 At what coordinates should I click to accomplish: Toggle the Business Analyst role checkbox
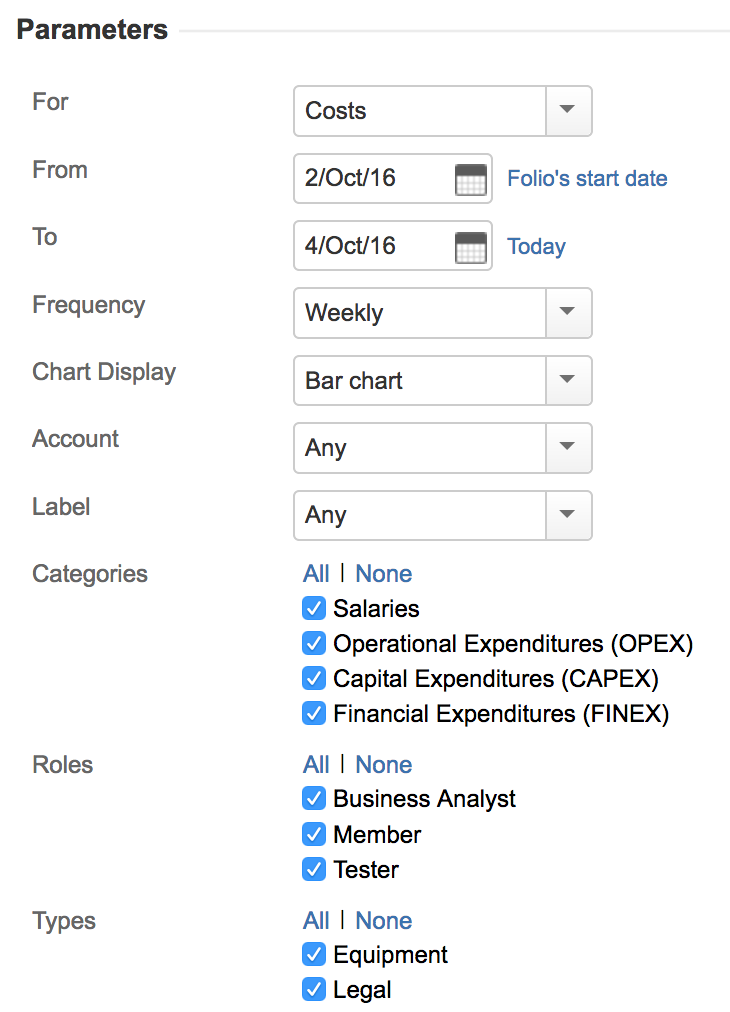314,799
